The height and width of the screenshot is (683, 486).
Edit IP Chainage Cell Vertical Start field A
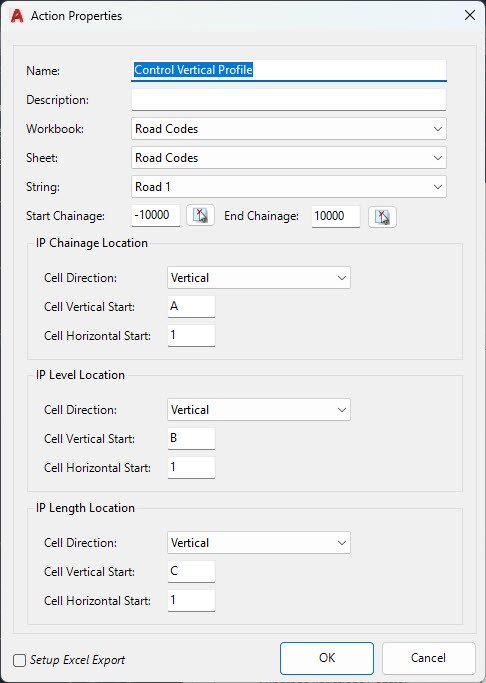coord(191,307)
